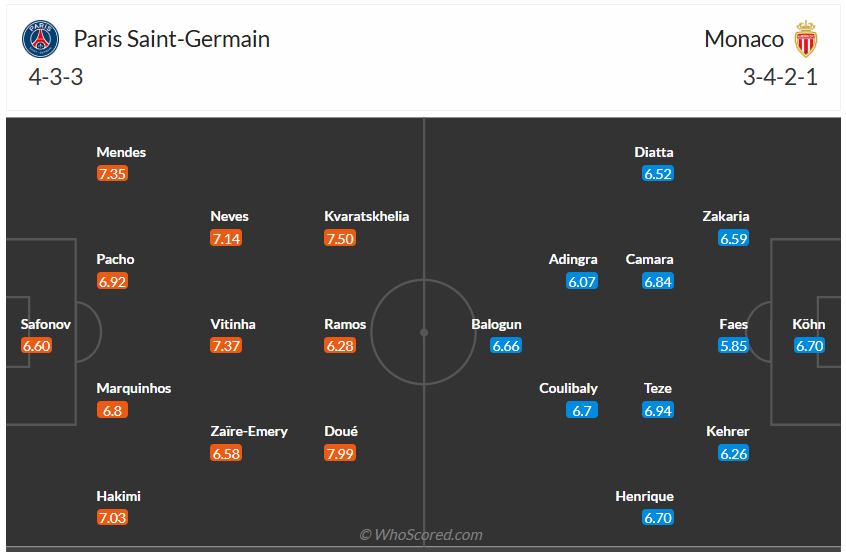Screen dimensions: 846x552
Task: Click Faes's 5.85 rating badge
Action: (x=733, y=346)
